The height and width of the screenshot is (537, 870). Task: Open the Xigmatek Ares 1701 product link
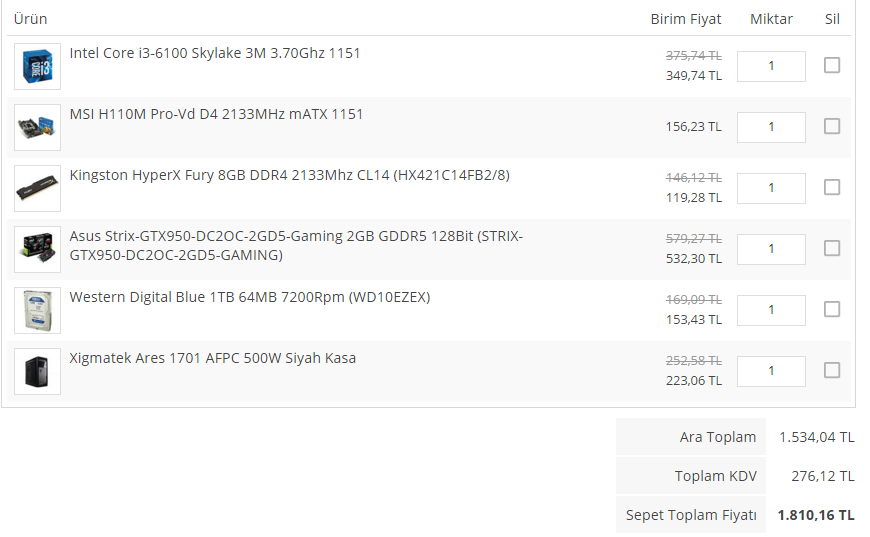pos(212,358)
